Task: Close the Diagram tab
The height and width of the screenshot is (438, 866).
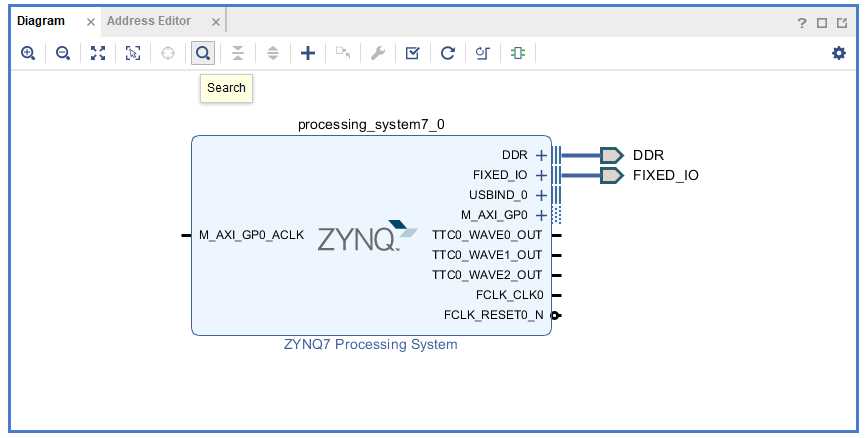Action: [91, 22]
